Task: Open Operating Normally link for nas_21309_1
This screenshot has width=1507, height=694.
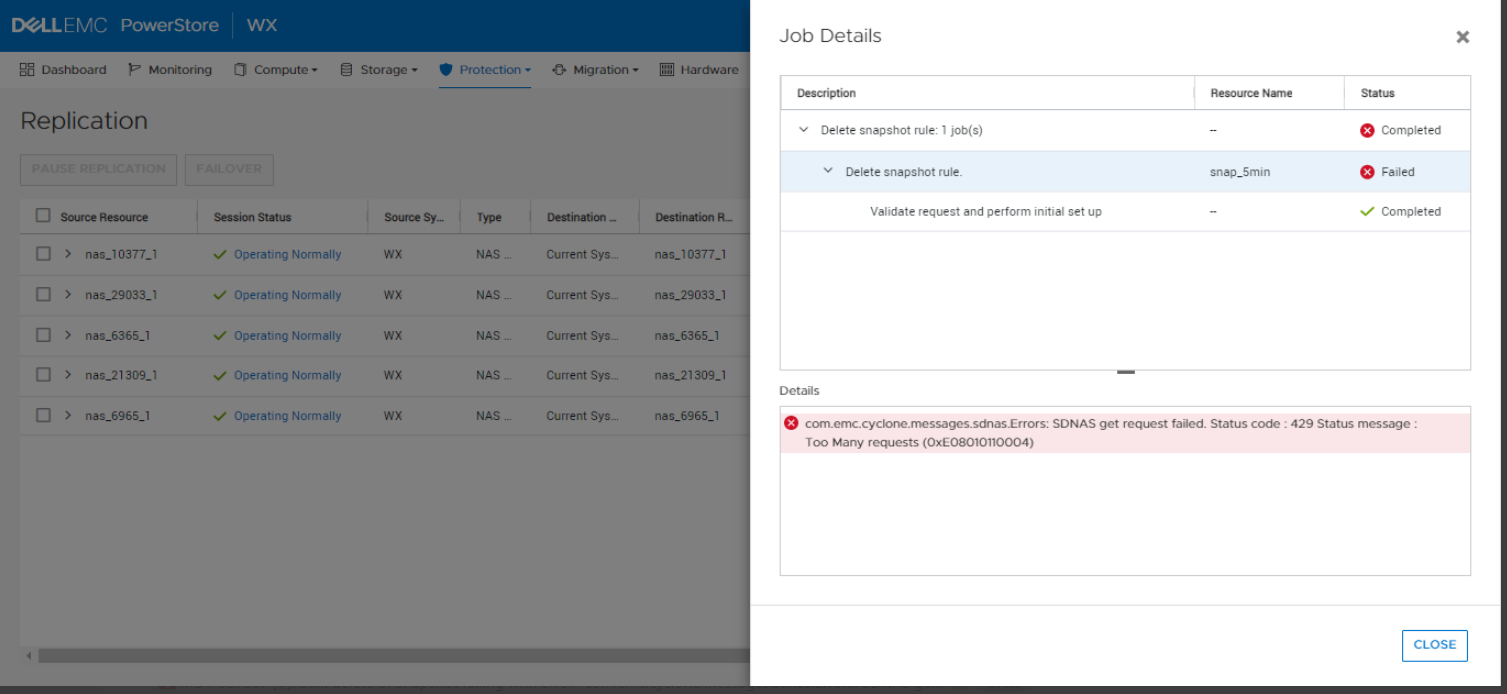Action: coord(287,376)
